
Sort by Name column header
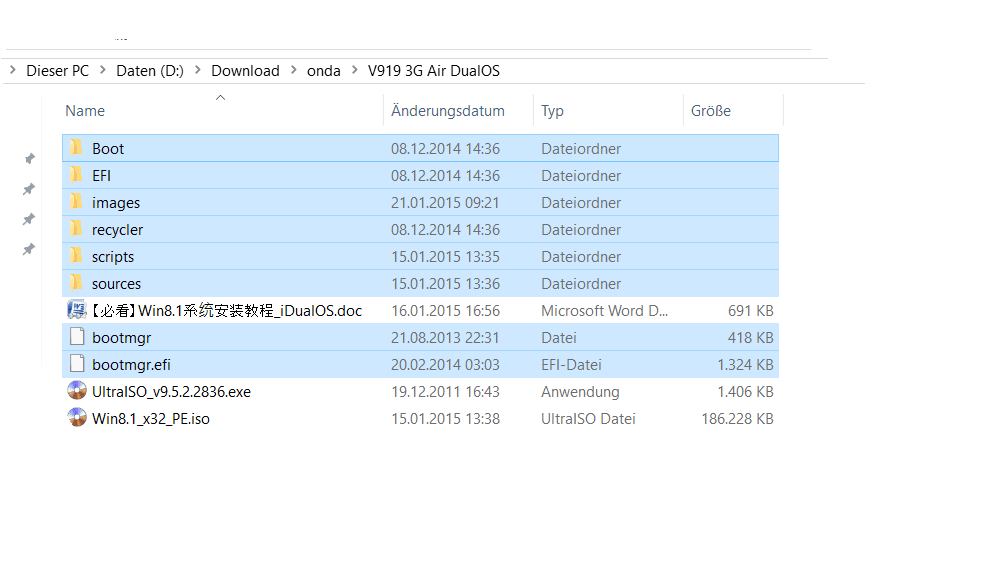coord(85,111)
